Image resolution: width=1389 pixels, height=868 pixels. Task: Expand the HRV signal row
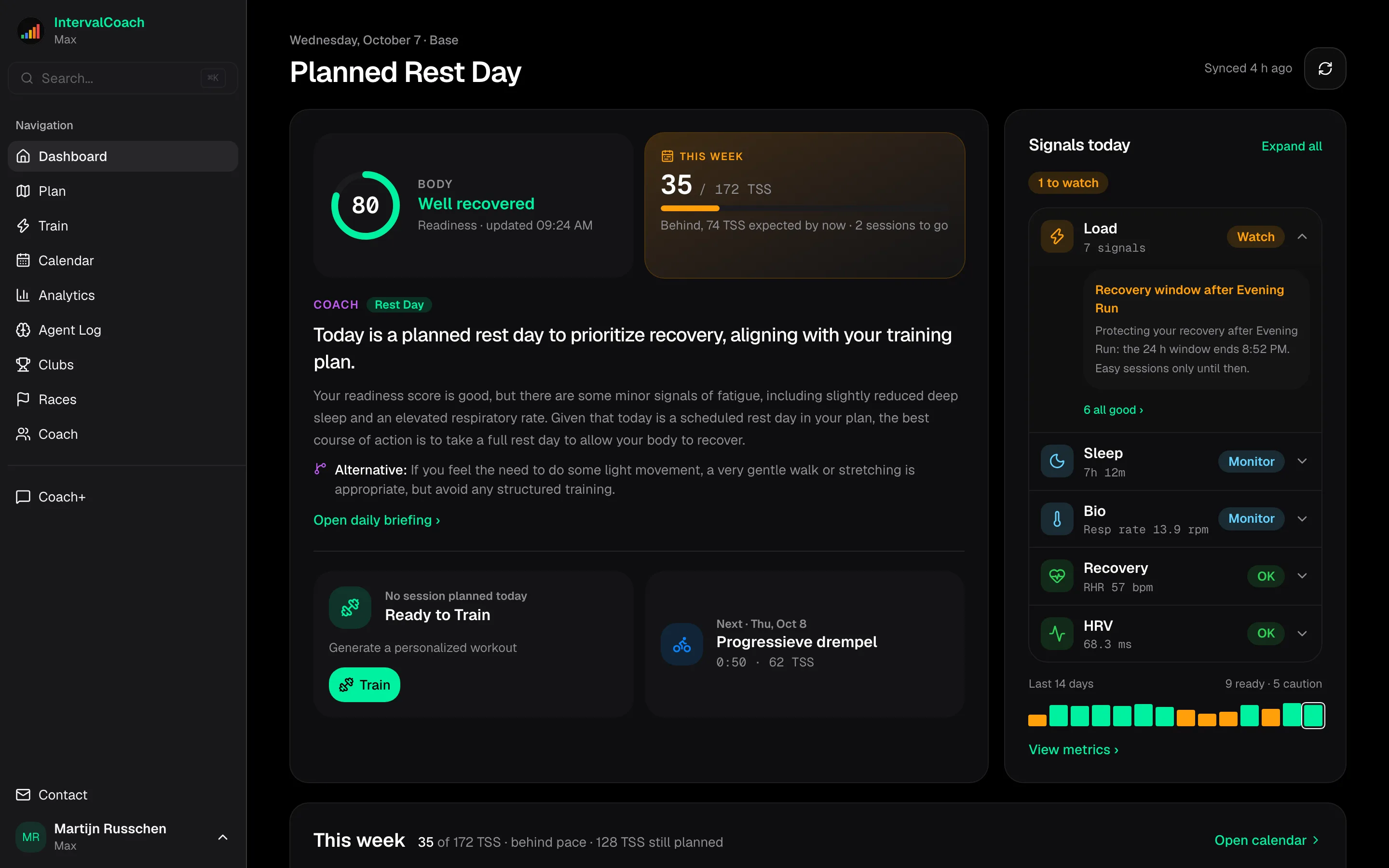1302,634
